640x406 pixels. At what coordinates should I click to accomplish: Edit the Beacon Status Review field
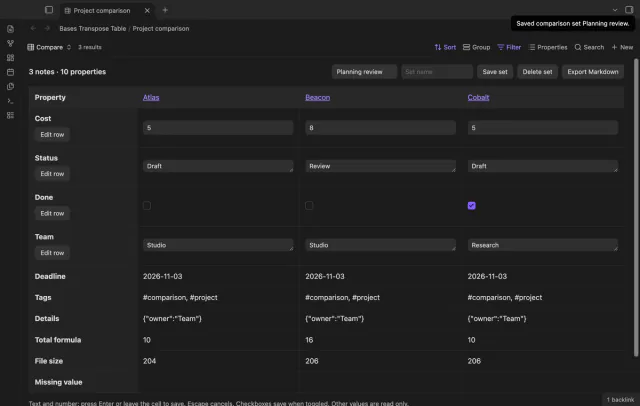click(380, 166)
